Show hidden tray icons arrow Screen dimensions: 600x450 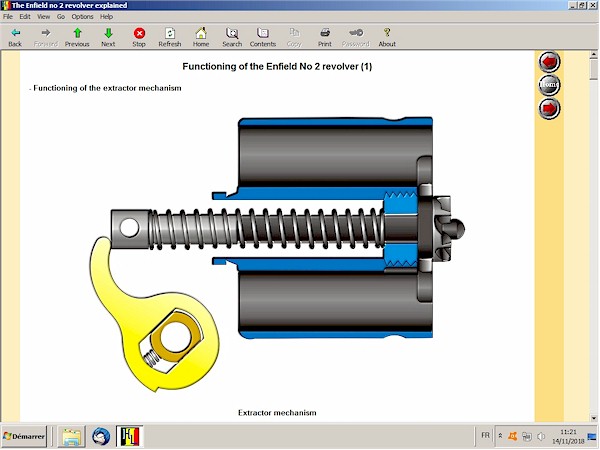tap(500, 436)
